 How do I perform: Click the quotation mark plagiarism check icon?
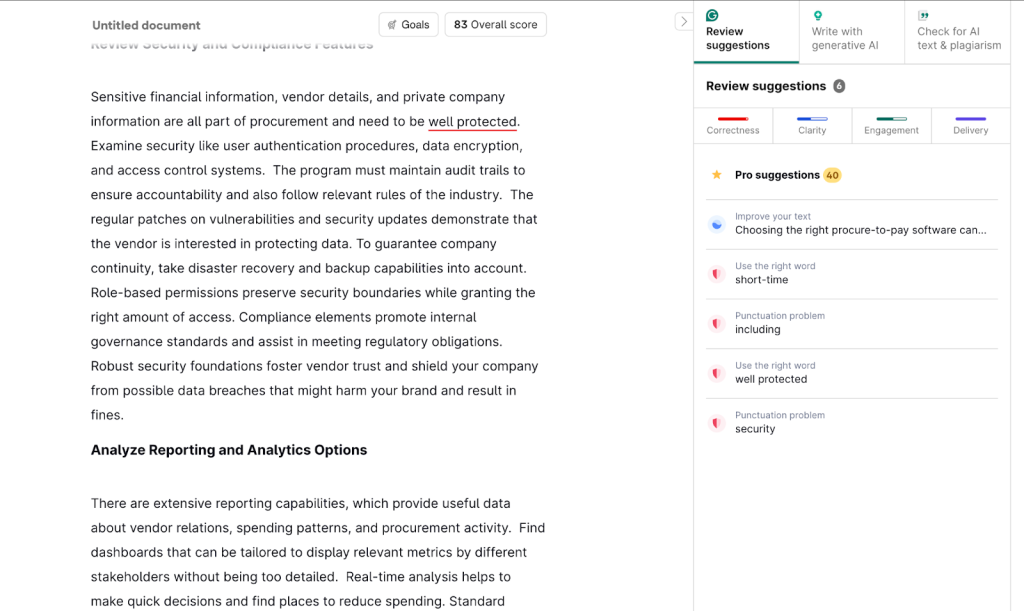pos(923,16)
